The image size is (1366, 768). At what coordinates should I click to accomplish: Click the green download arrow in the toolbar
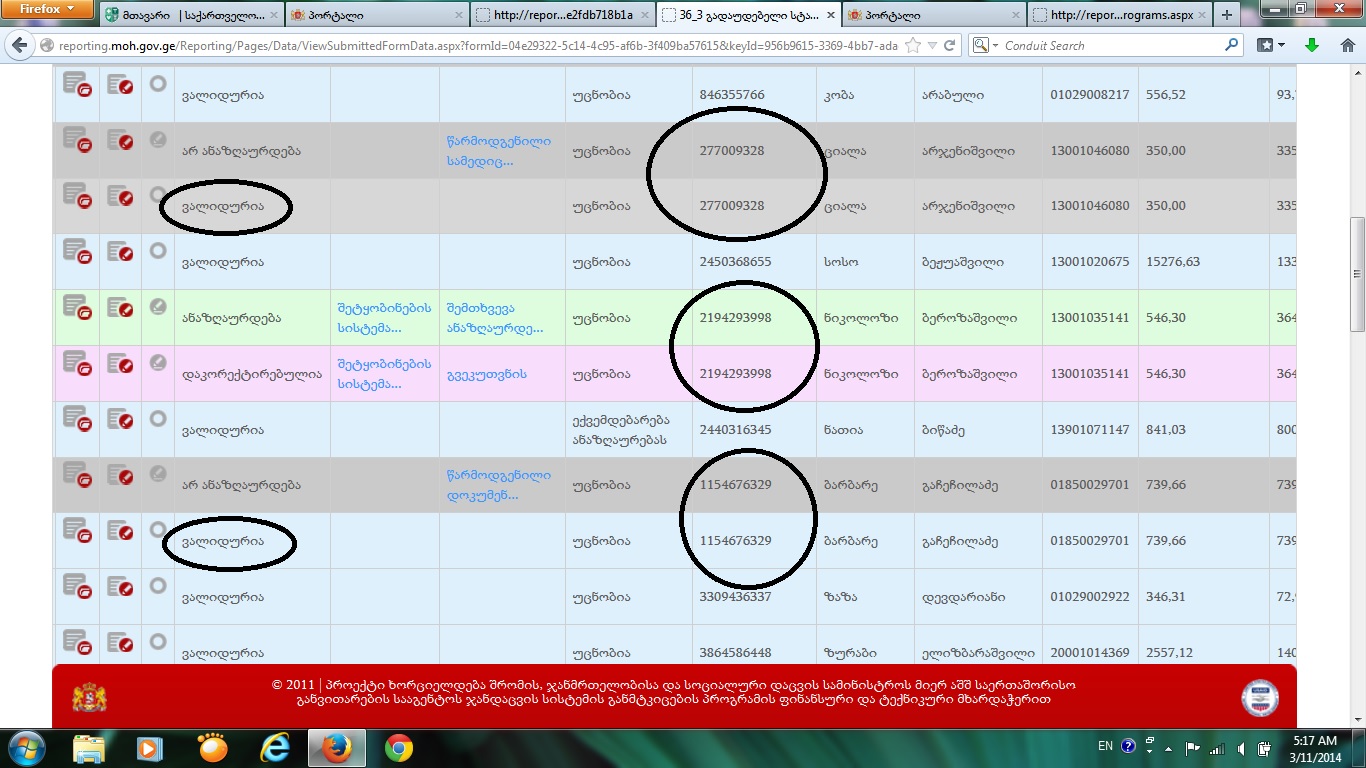tap(1311, 45)
